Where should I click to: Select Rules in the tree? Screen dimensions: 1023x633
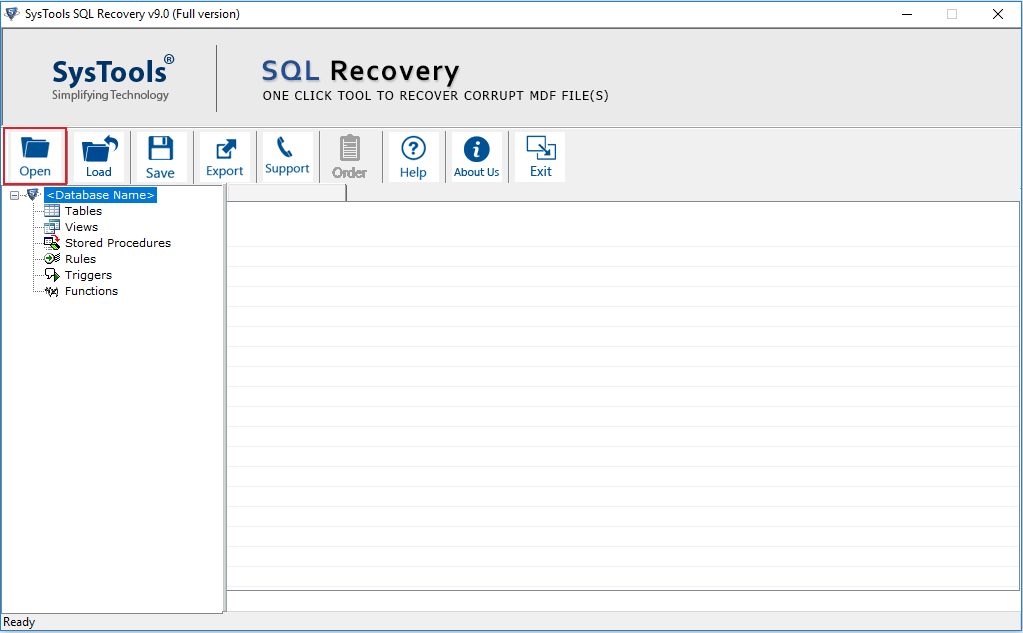coord(79,258)
